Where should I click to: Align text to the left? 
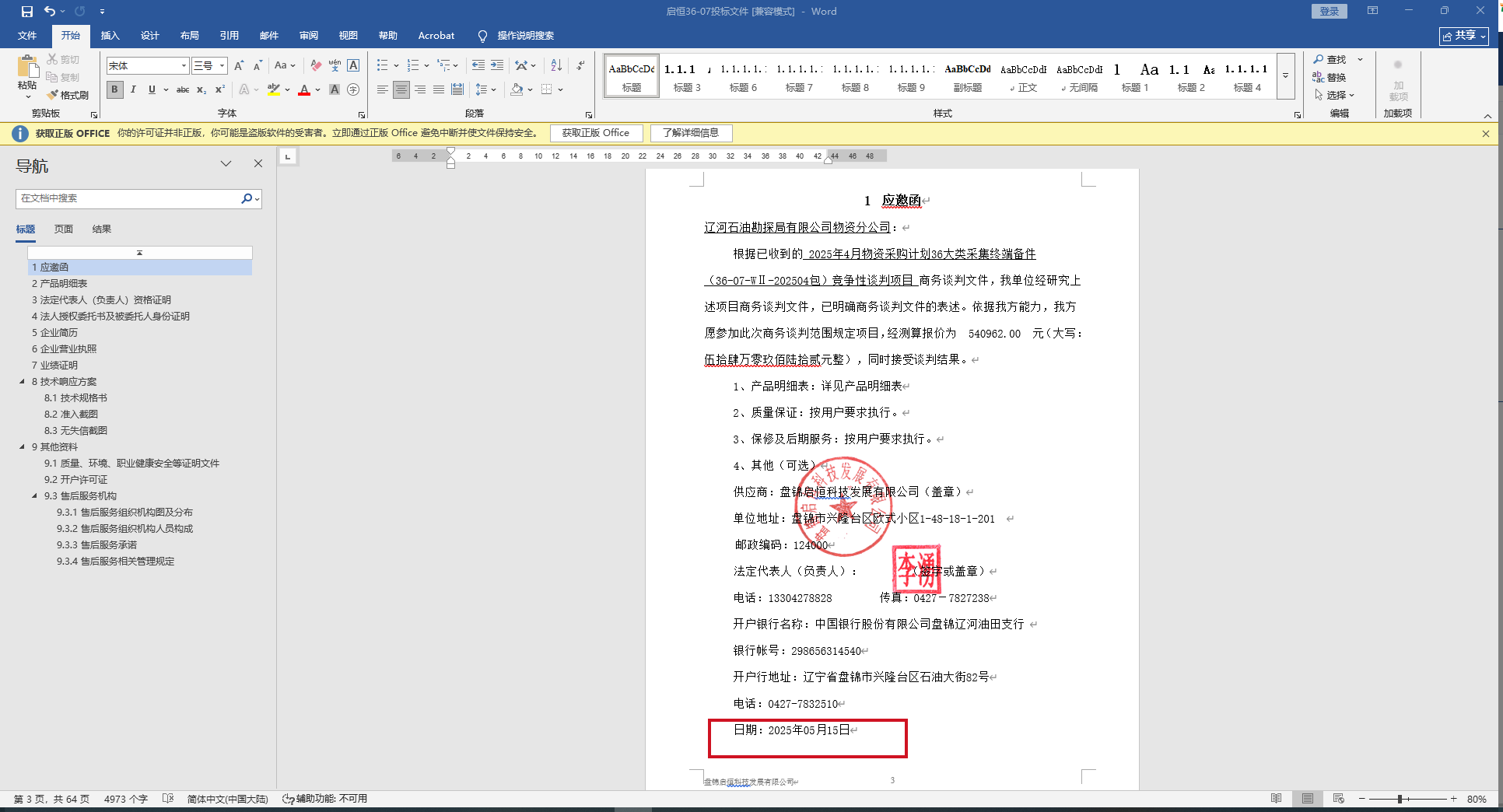tap(383, 90)
